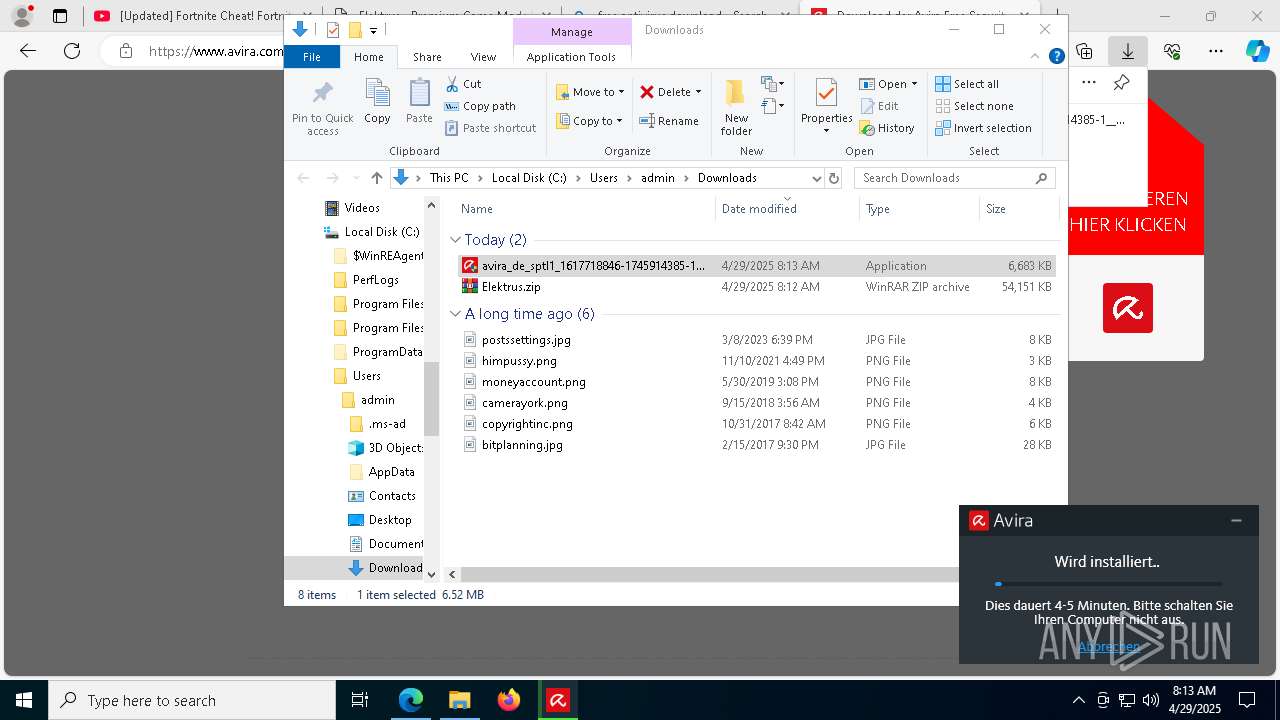Click Invert selection in ribbon
This screenshot has height=720, width=1280.
coord(983,128)
